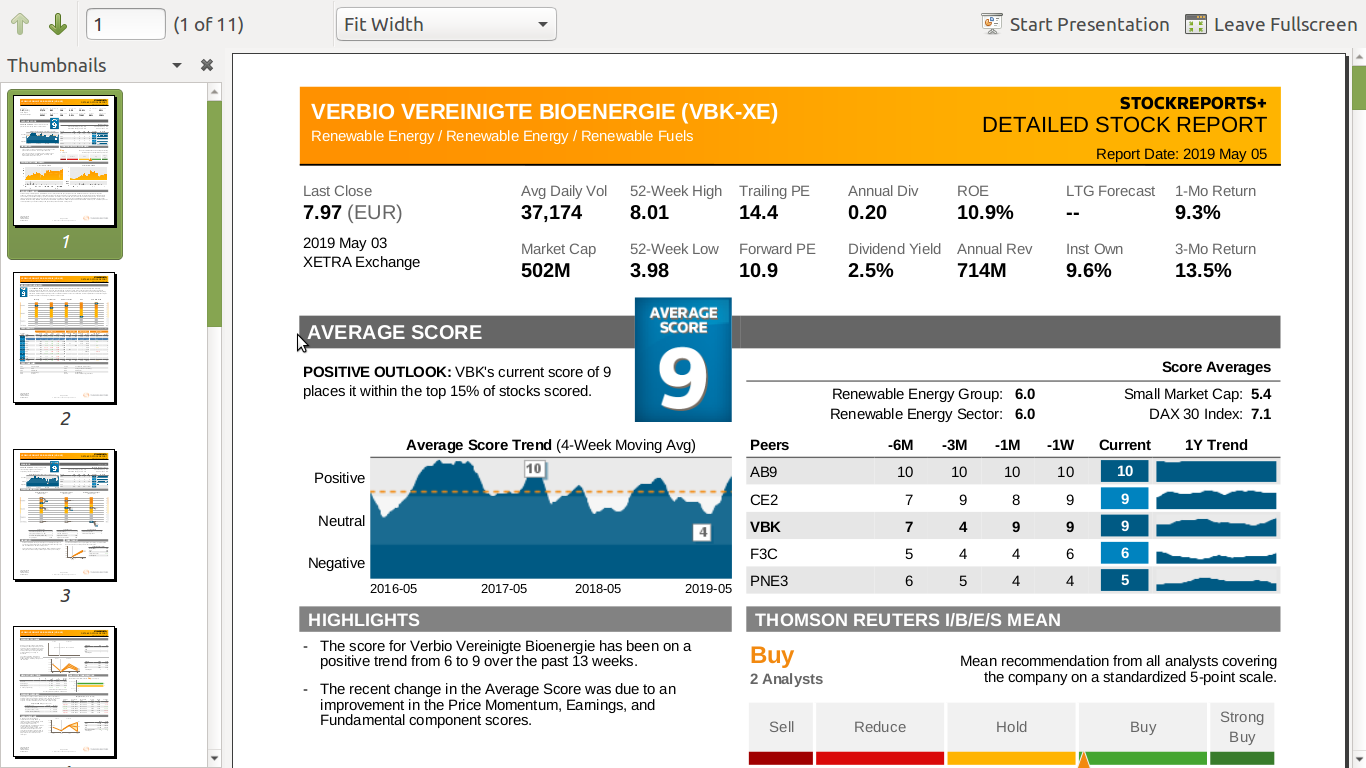Click peer row VBK

click(1013, 526)
